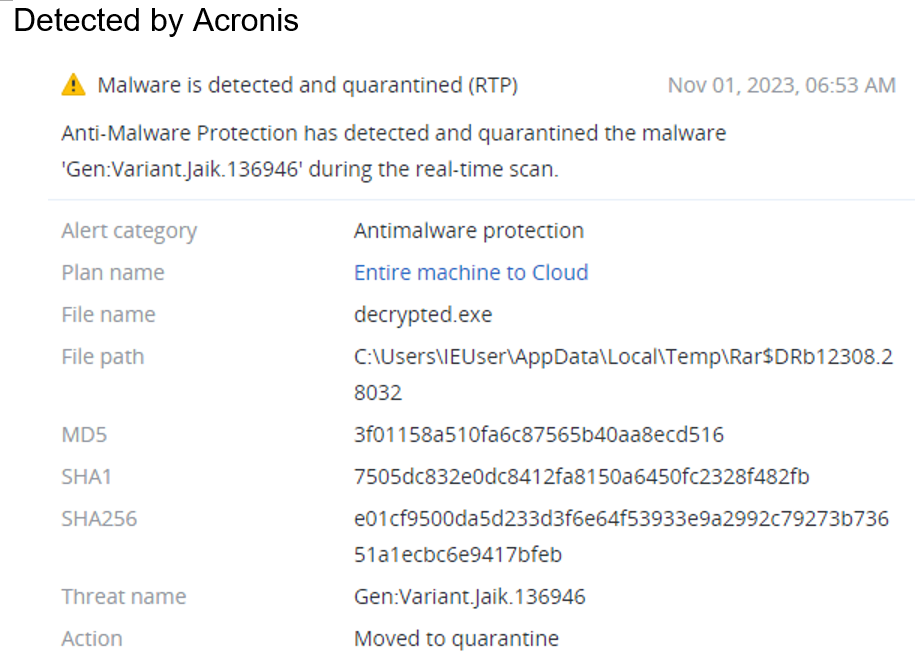Click the SHA256 hash value

pyautogui.click(x=621, y=536)
